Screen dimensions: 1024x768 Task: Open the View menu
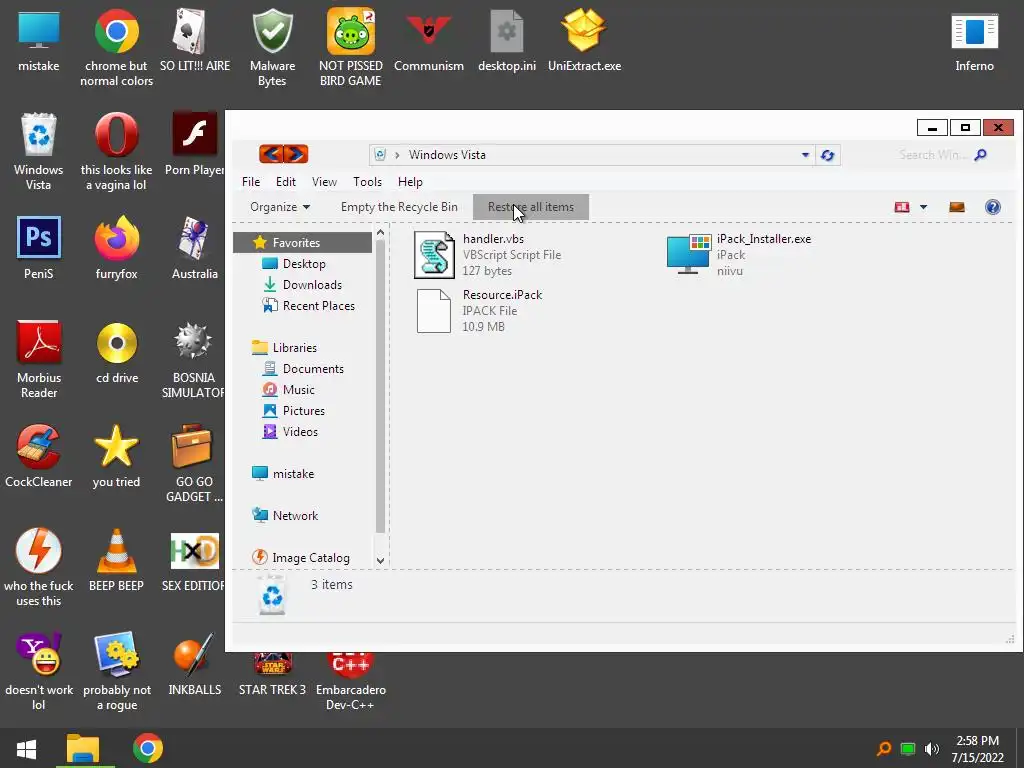(x=324, y=182)
